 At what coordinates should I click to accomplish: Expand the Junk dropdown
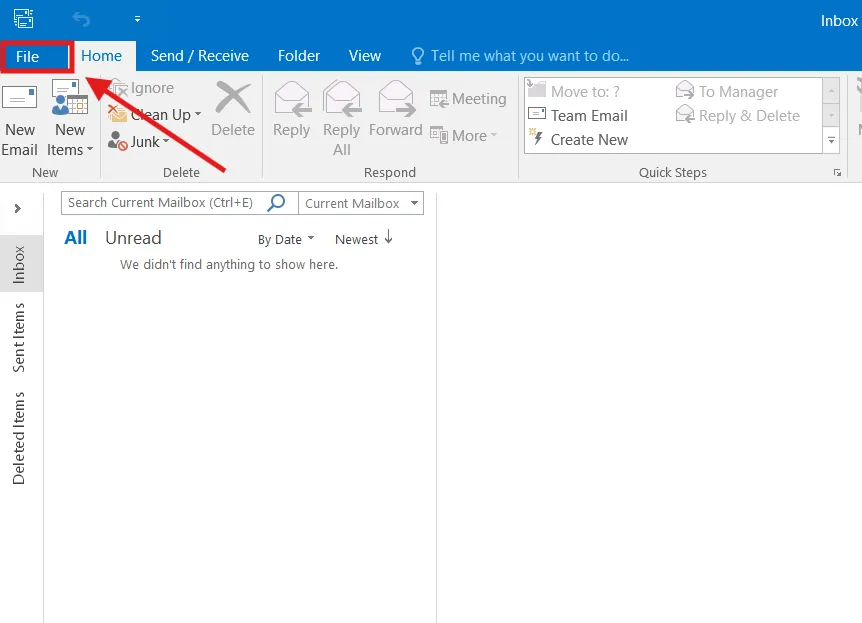click(x=168, y=142)
